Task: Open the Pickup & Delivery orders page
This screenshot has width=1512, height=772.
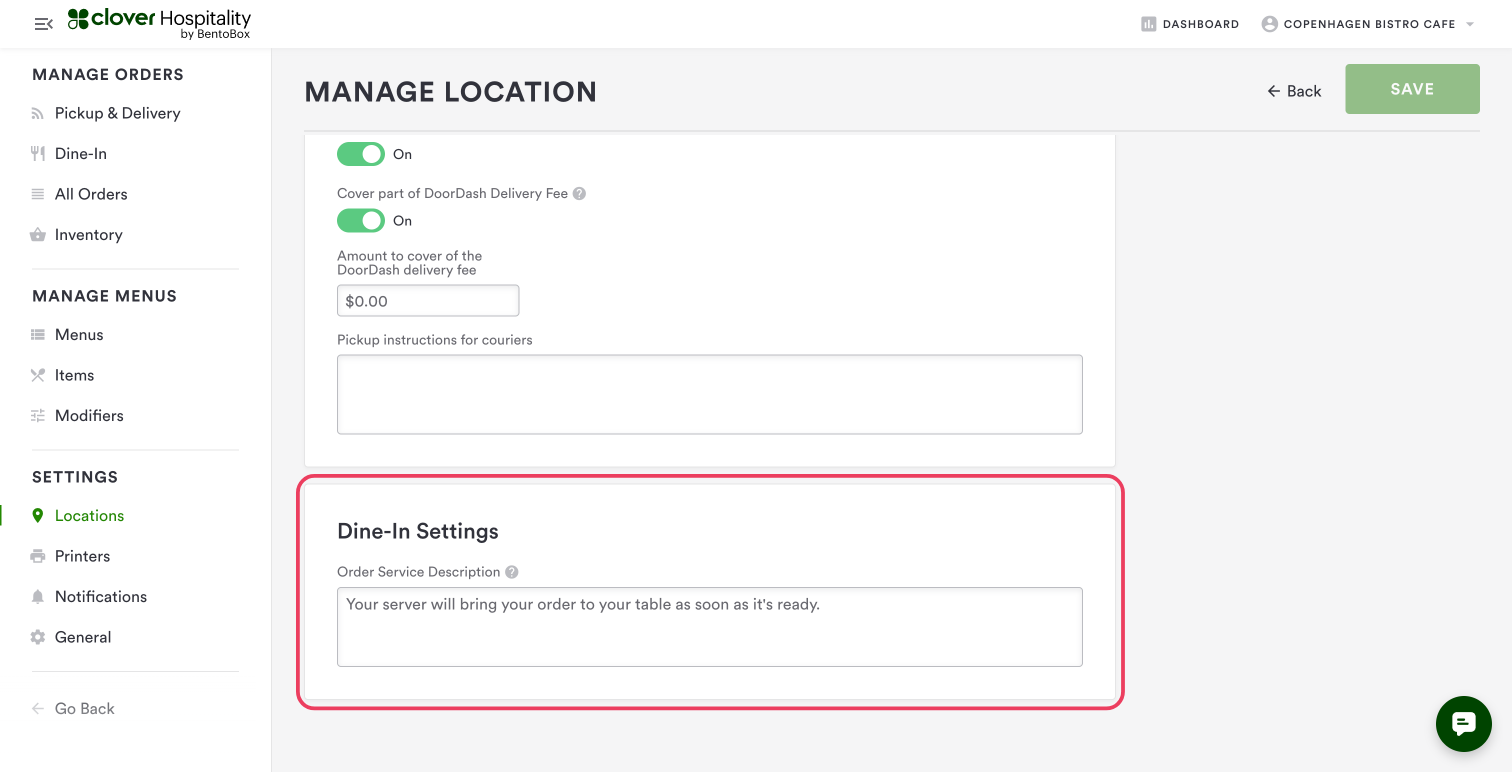Action: [117, 113]
